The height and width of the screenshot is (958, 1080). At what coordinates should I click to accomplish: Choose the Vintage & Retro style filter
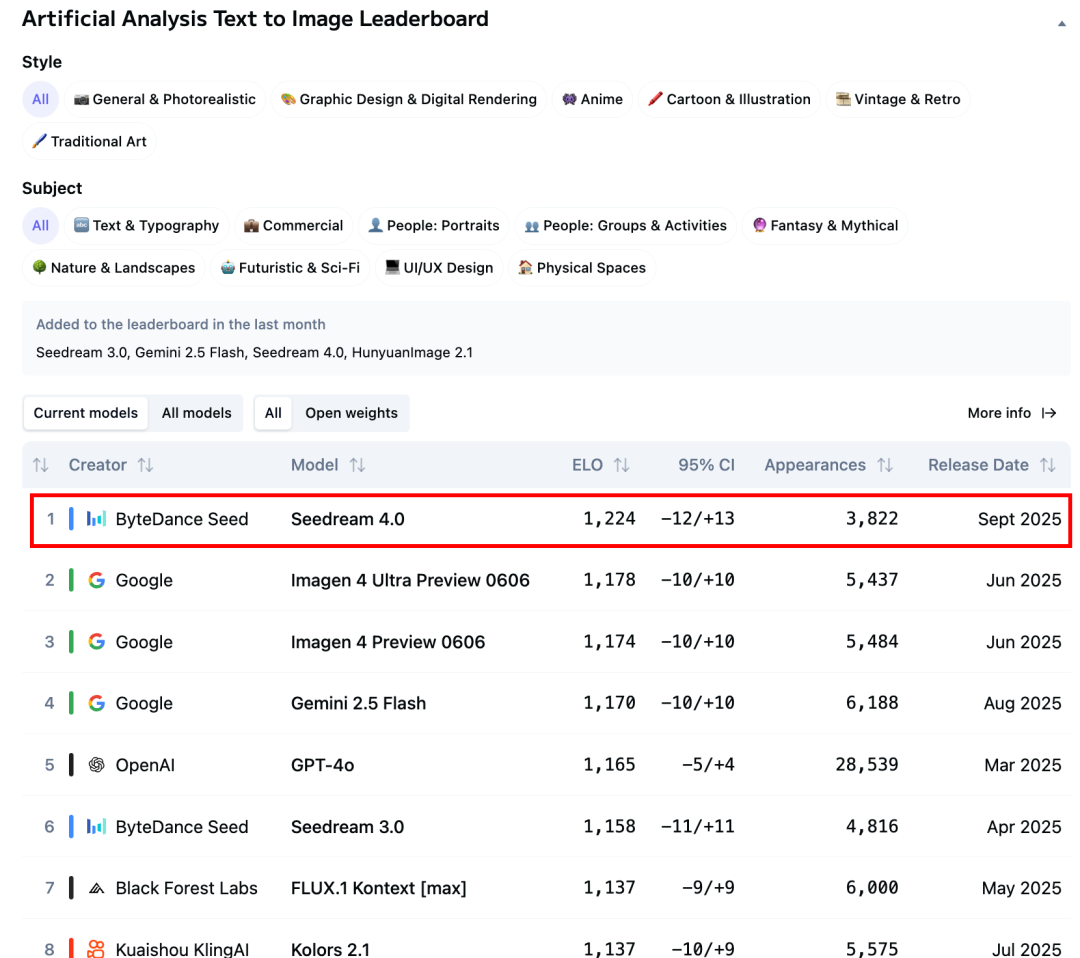coord(897,99)
